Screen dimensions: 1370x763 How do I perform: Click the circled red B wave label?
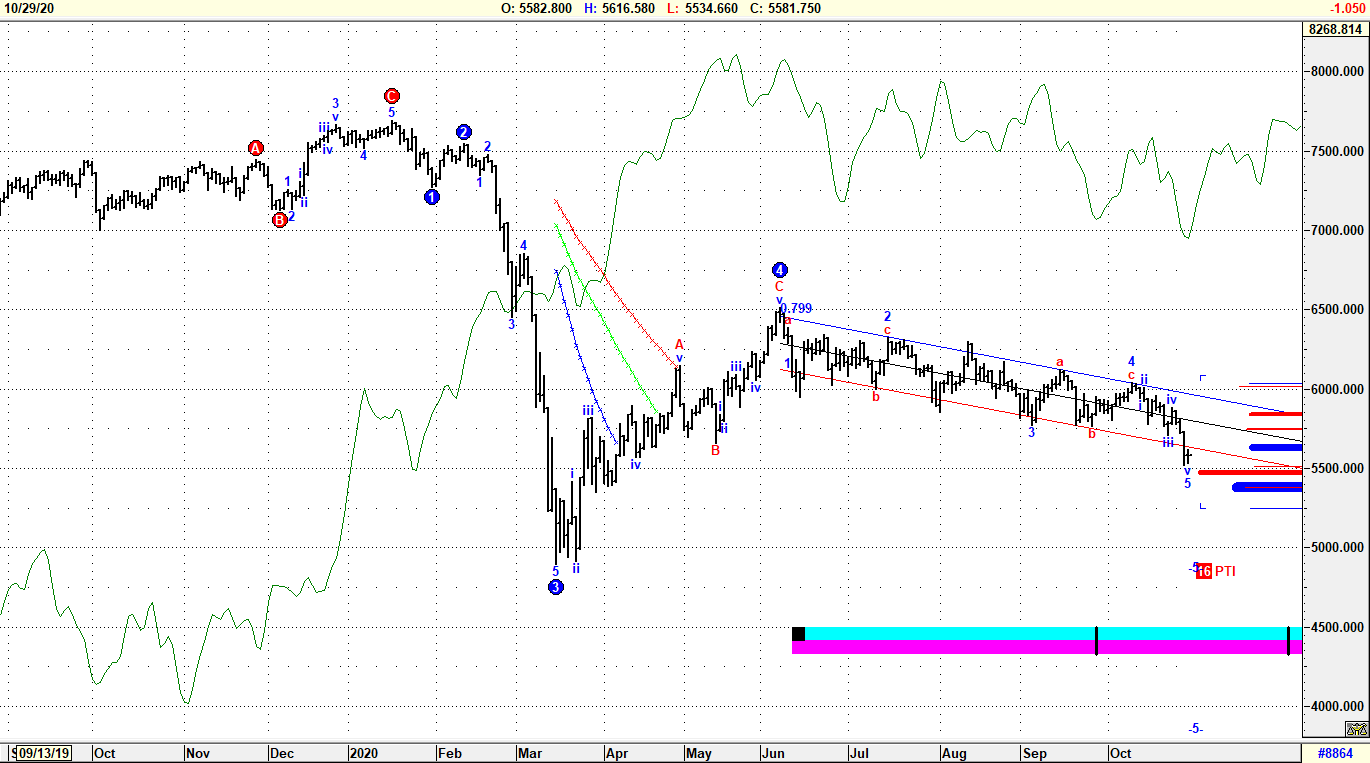tap(280, 220)
